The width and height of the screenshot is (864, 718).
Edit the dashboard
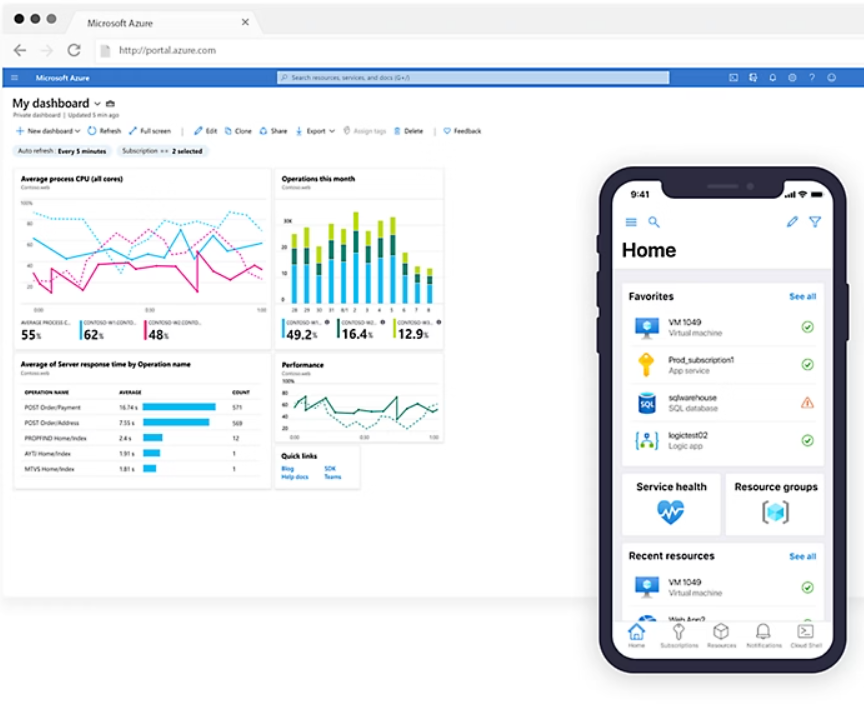click(x=206, y=131)
